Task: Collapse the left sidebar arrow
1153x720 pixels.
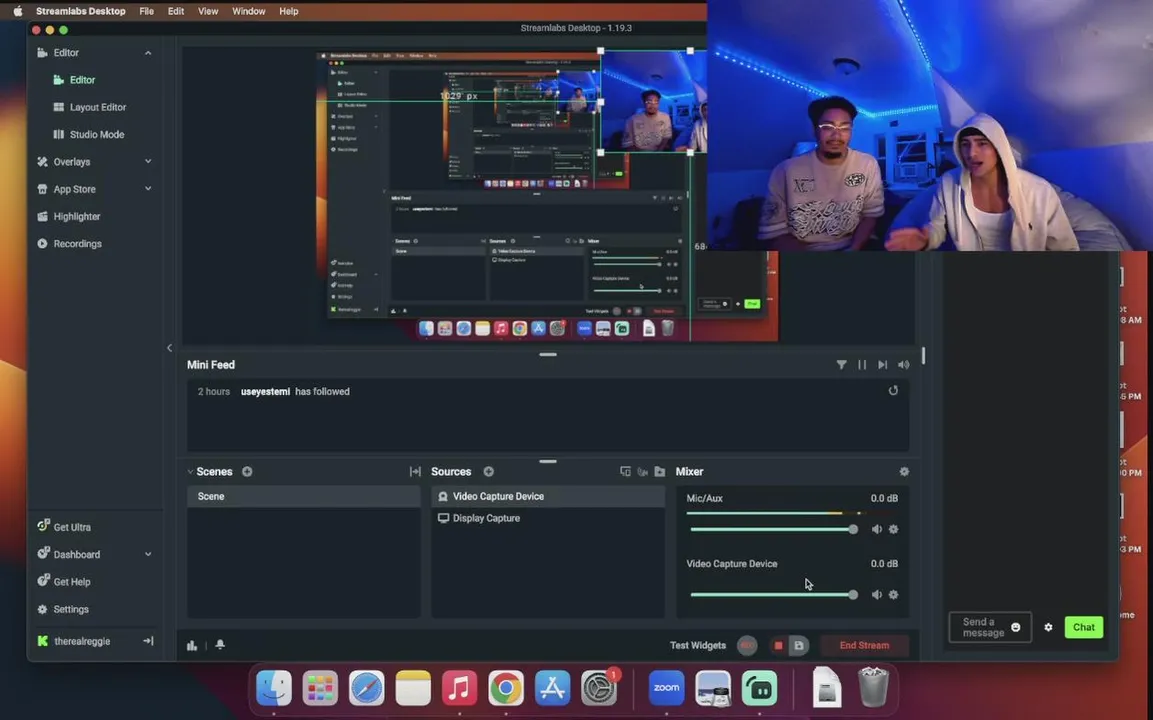Action: pyautogui.click(x=169, y=348)
